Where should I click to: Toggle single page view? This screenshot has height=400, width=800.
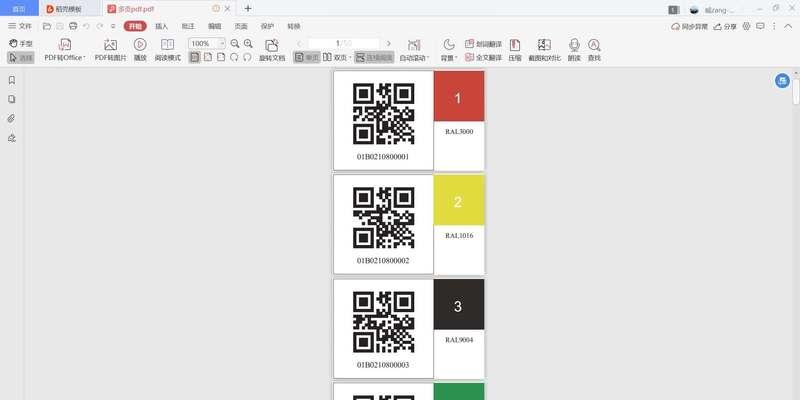tap(307, 58)
